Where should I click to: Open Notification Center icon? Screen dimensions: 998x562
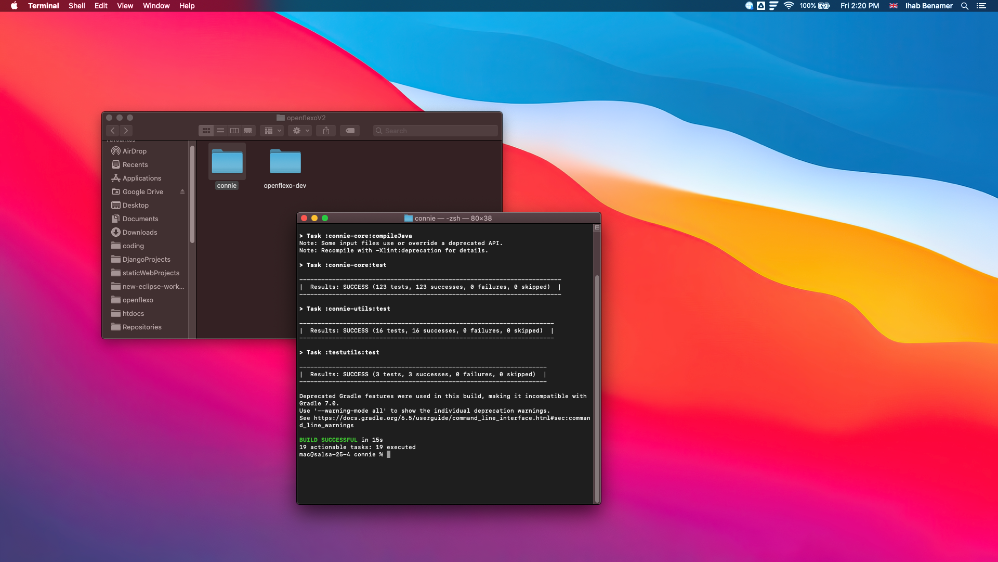[981, 6]
